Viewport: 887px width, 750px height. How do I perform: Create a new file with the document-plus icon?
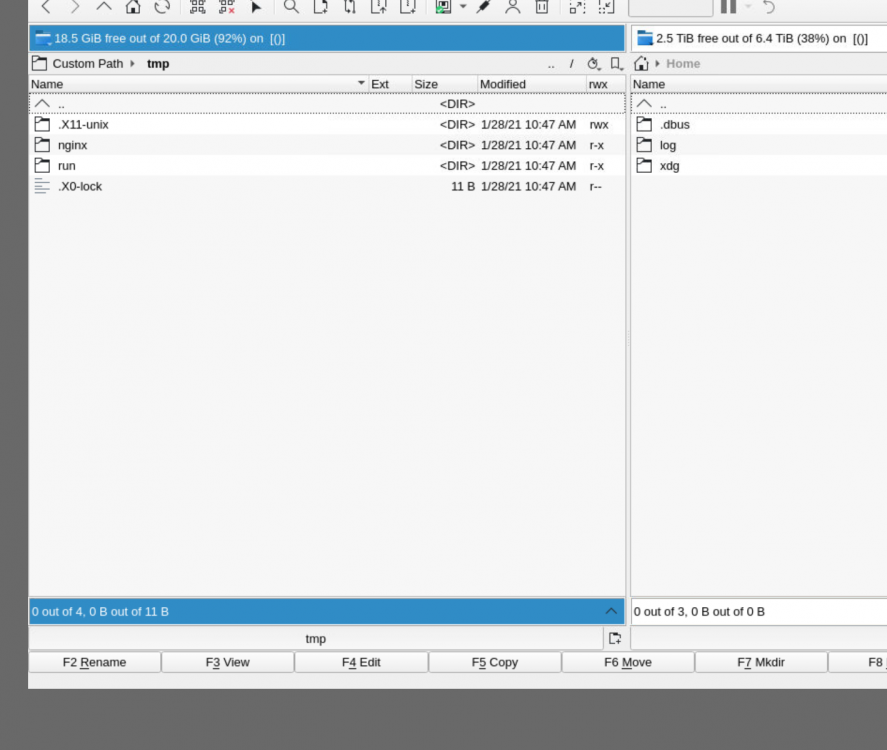click(321, 7)
